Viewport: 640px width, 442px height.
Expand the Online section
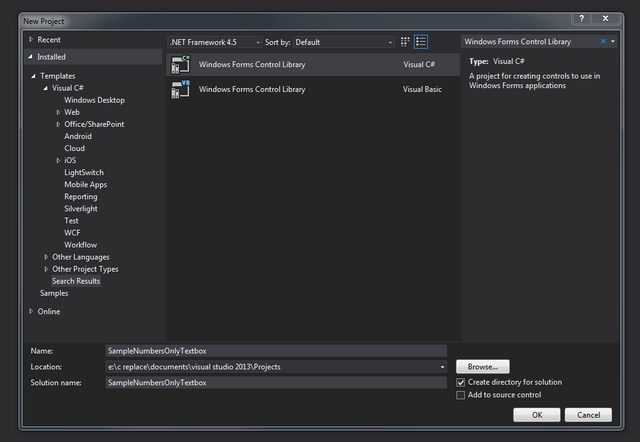click(31, 311)
